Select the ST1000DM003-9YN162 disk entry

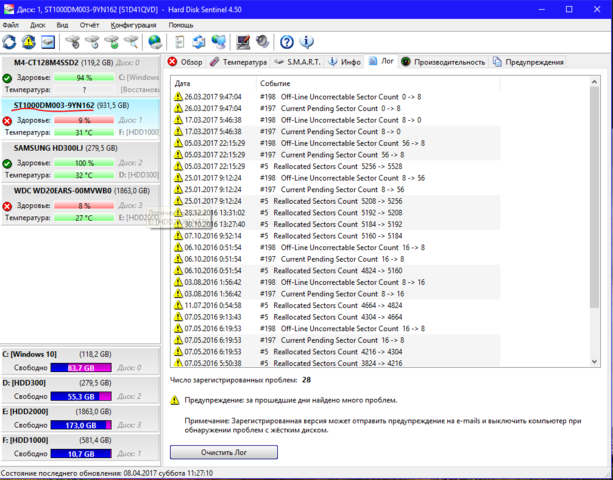[80, 119]
